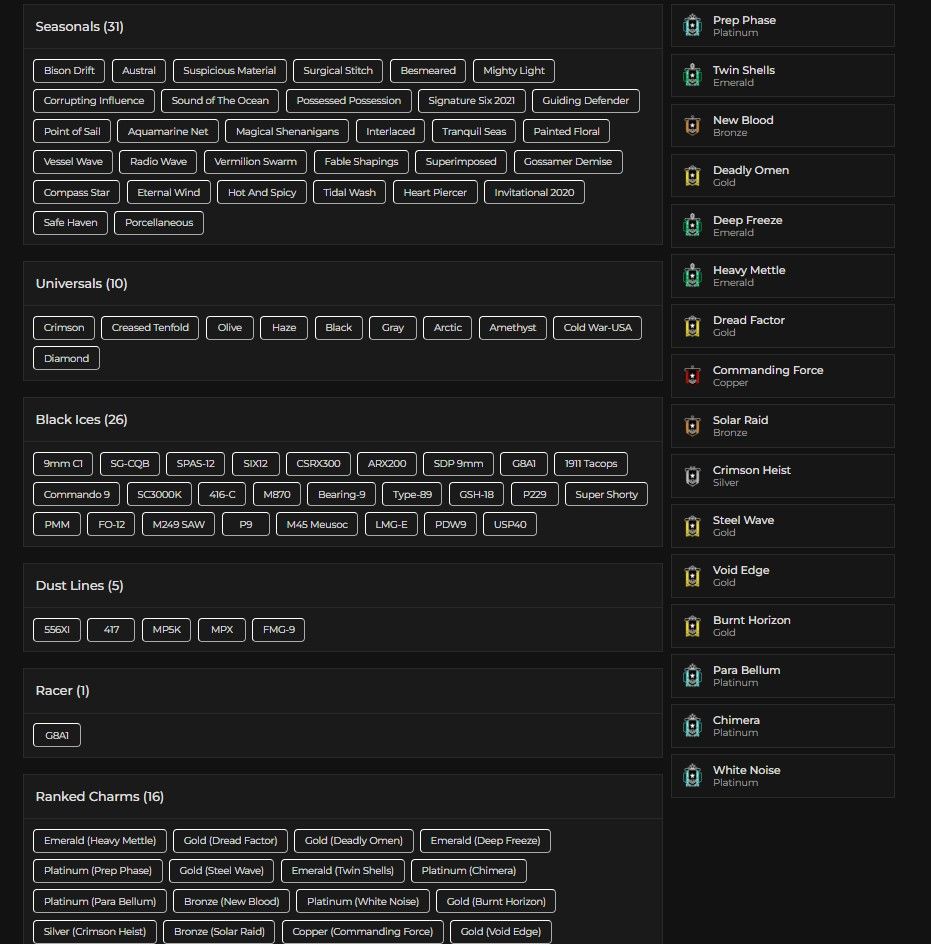
Task: Select the M249 SAW black ice tag
Action: (178, 524)
